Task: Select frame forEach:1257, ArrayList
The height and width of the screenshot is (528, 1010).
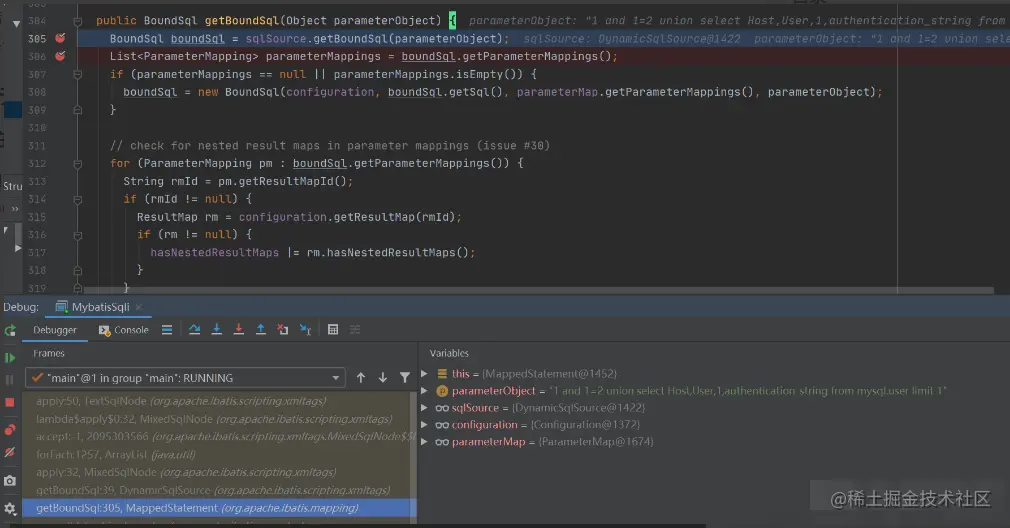Action: (x=216, y=455)
